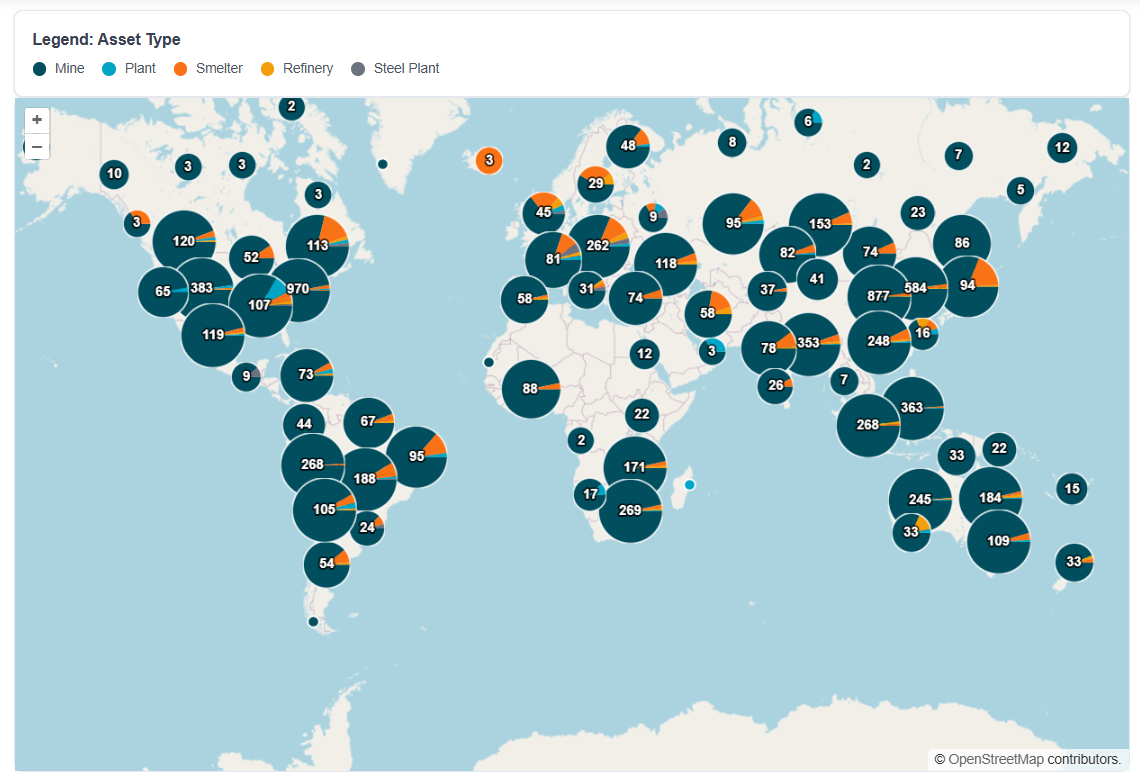
Task: Open the 88 cluster in West Africa
Action: tap(531, 389)
